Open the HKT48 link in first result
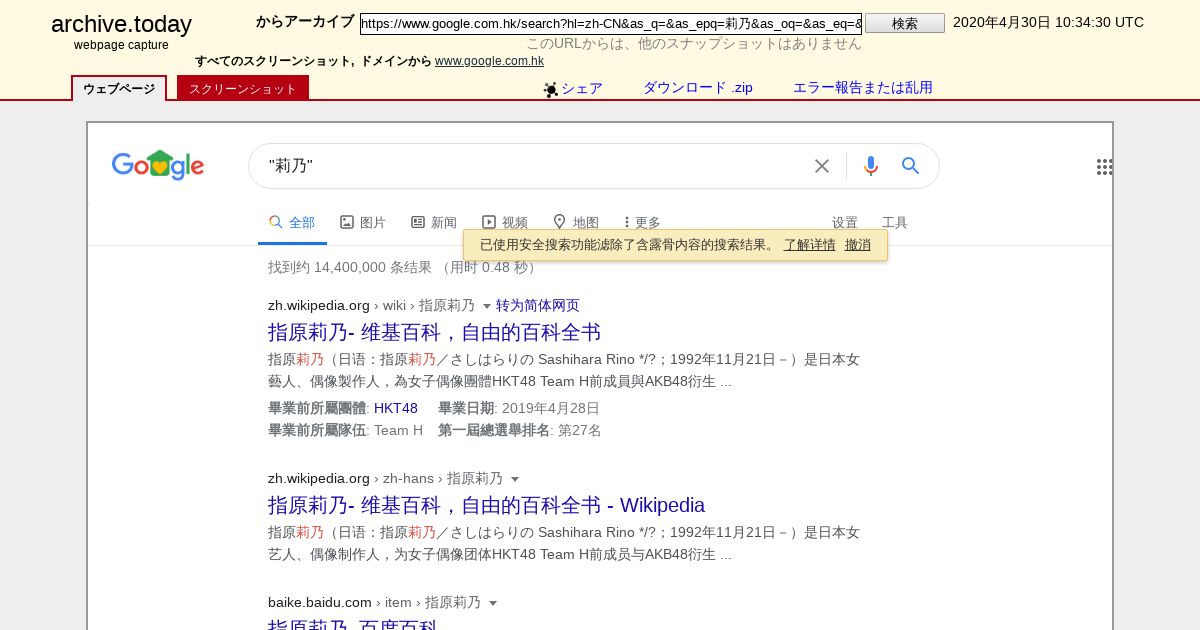1200x630 pixels. coord(396,408)
